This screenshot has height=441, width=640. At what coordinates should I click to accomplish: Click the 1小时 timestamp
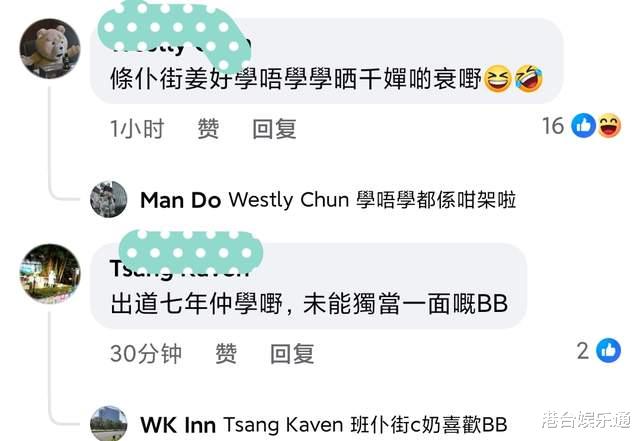[137, 129]
